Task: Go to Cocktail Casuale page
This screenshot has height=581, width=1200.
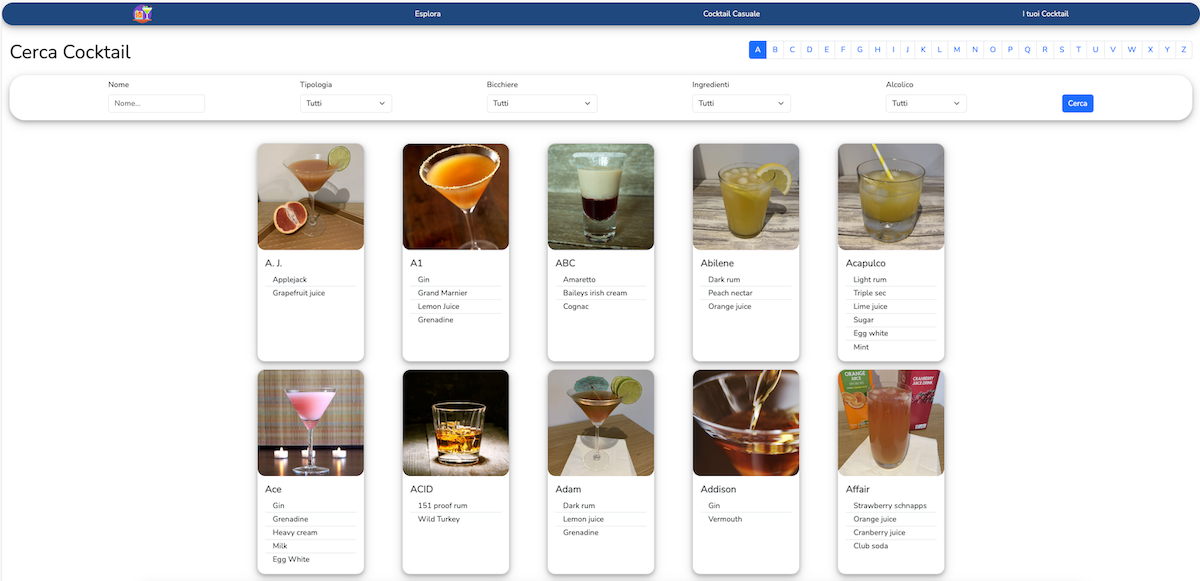Action: coord(731,14)
